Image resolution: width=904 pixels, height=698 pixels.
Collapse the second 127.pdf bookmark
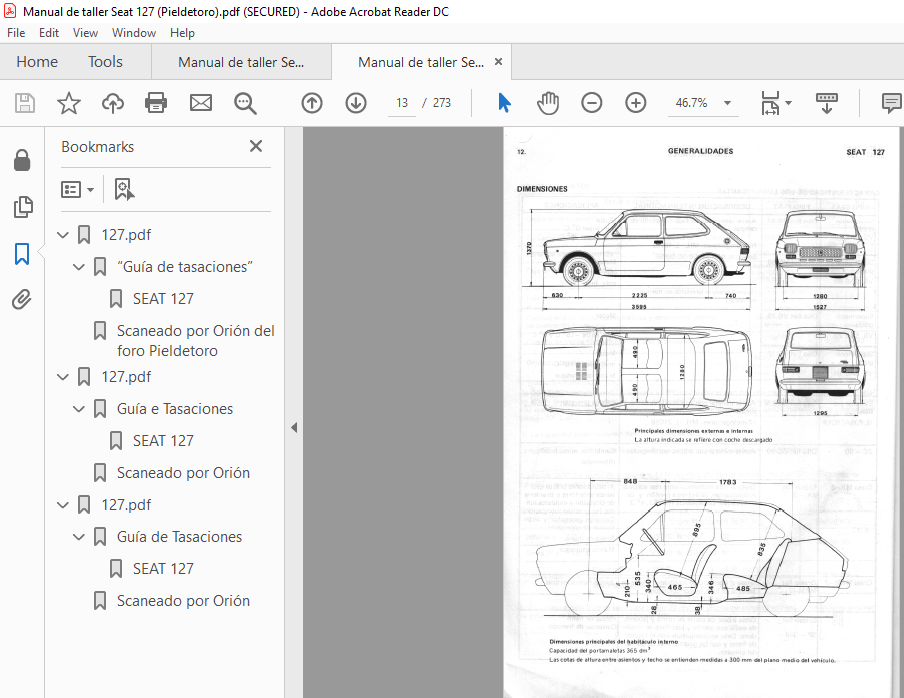(63, 377)
